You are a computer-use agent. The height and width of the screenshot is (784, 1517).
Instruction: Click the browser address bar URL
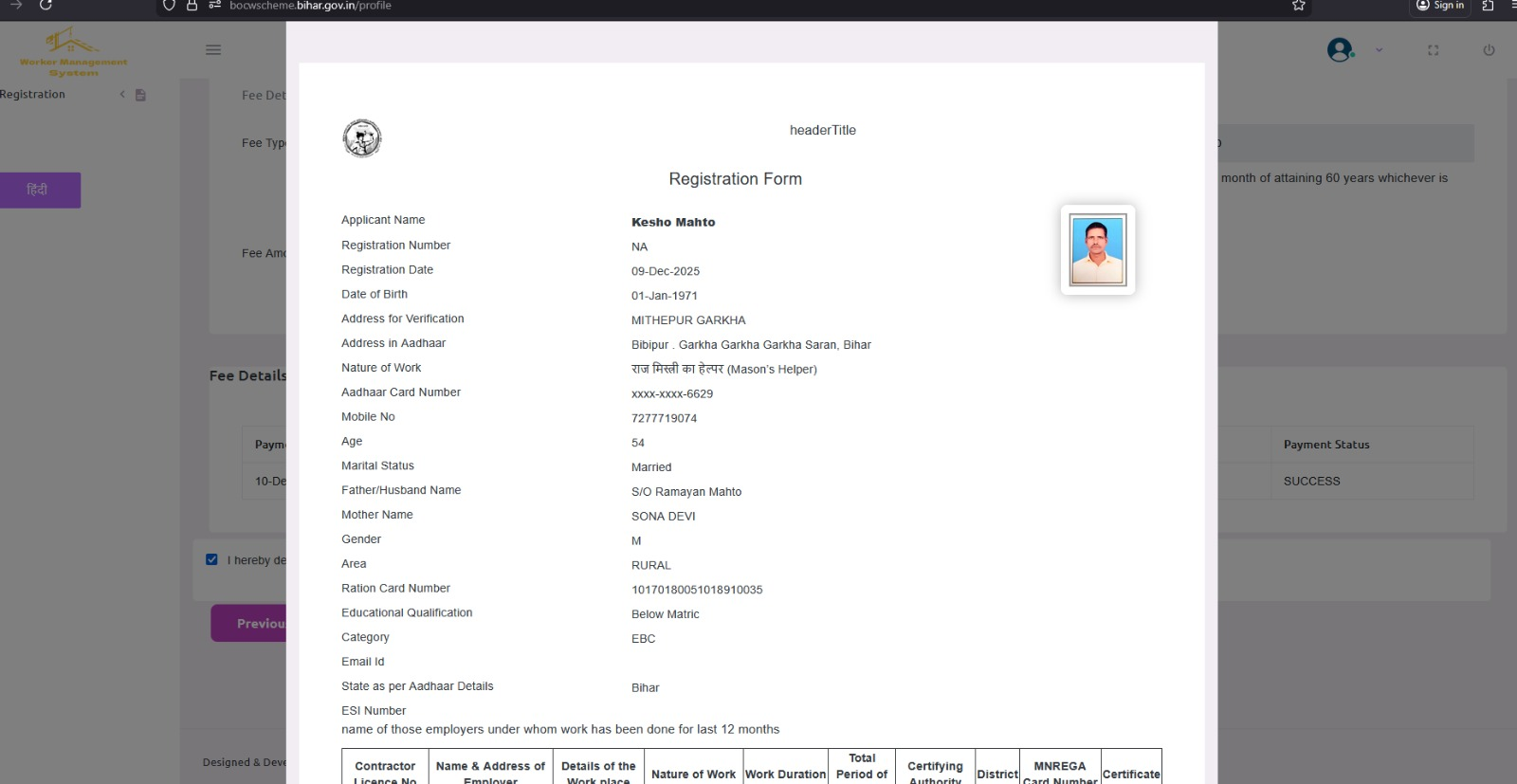click(310, 6)
